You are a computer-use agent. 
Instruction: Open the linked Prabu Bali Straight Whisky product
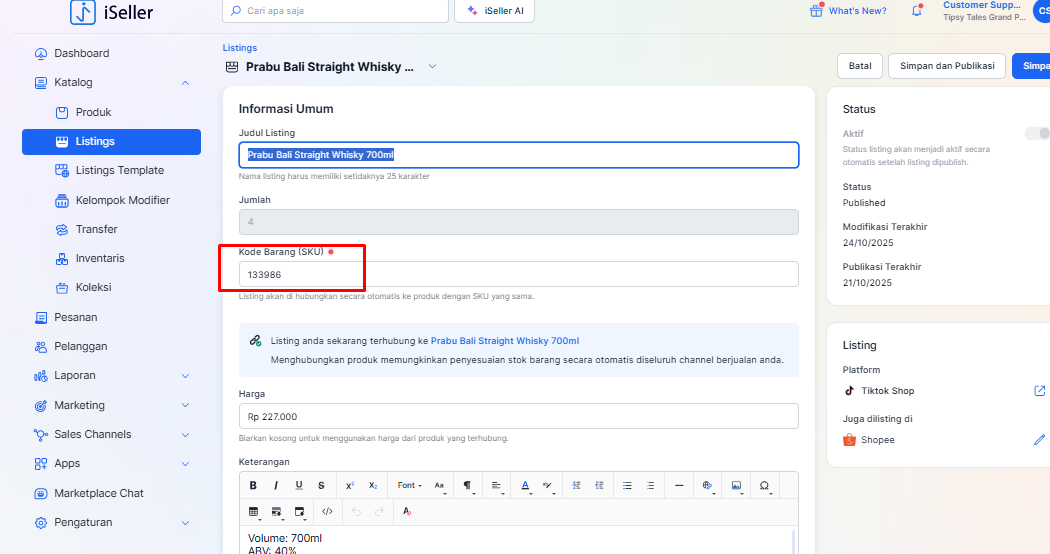(x=504, y=341)
